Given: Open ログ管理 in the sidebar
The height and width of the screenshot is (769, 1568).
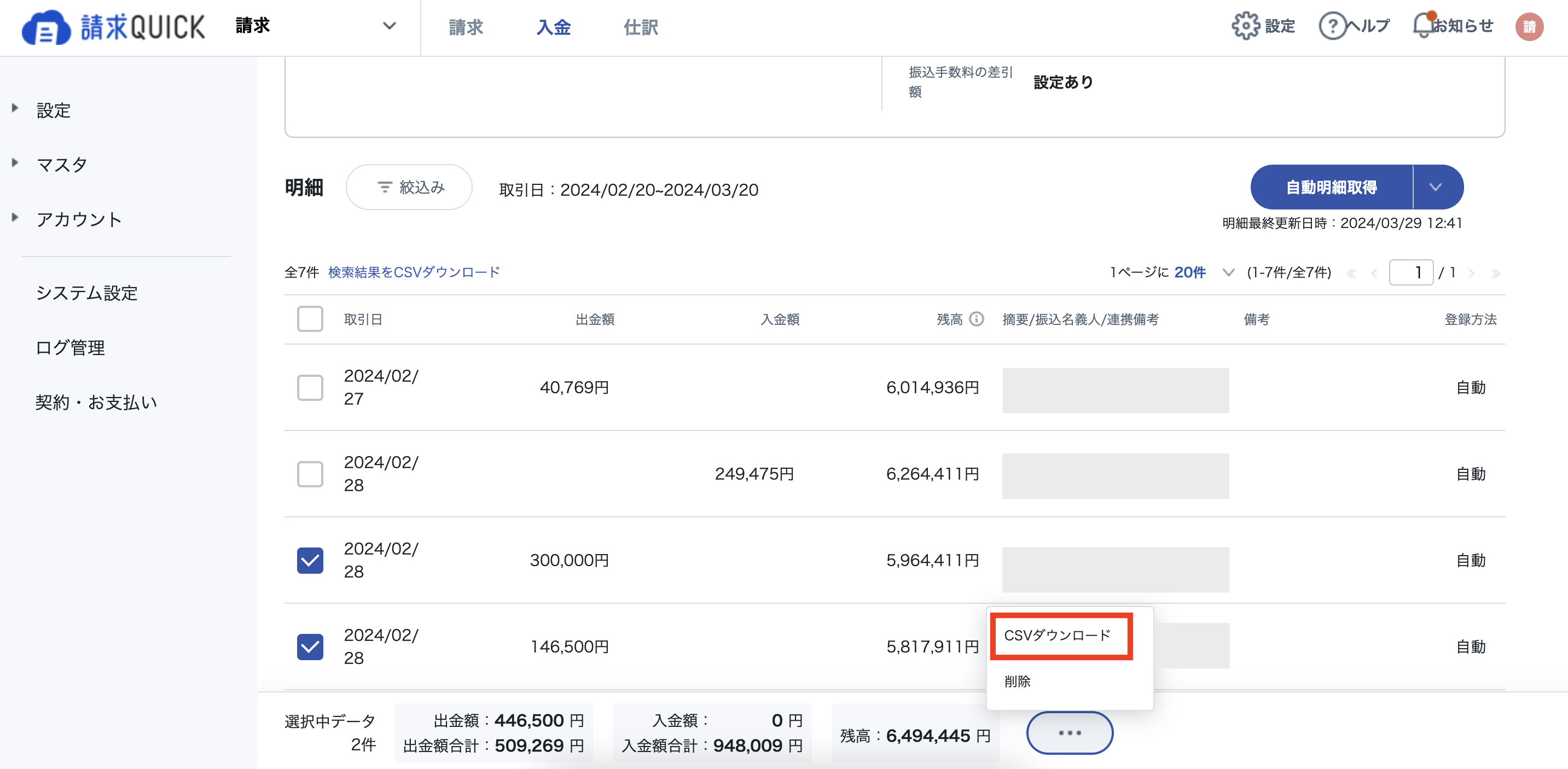Looking at the screenshot, I should pyautogui.click(x=70, y=348).
